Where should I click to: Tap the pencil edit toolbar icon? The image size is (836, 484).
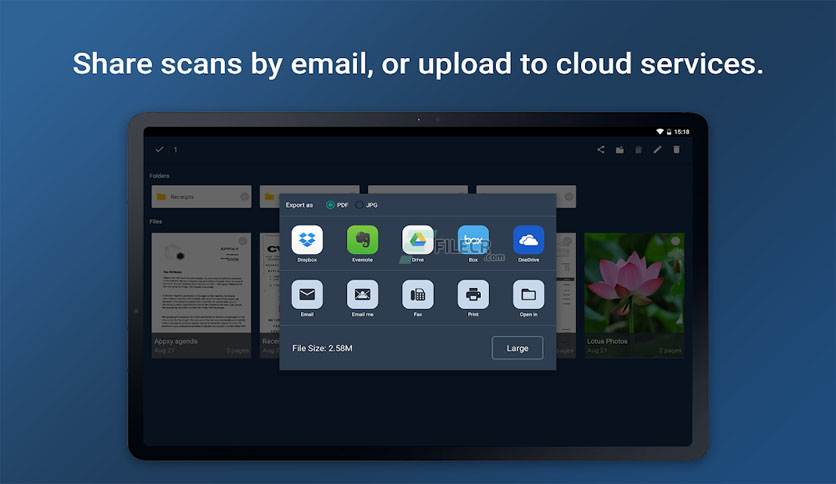click(x=657, y=150)
